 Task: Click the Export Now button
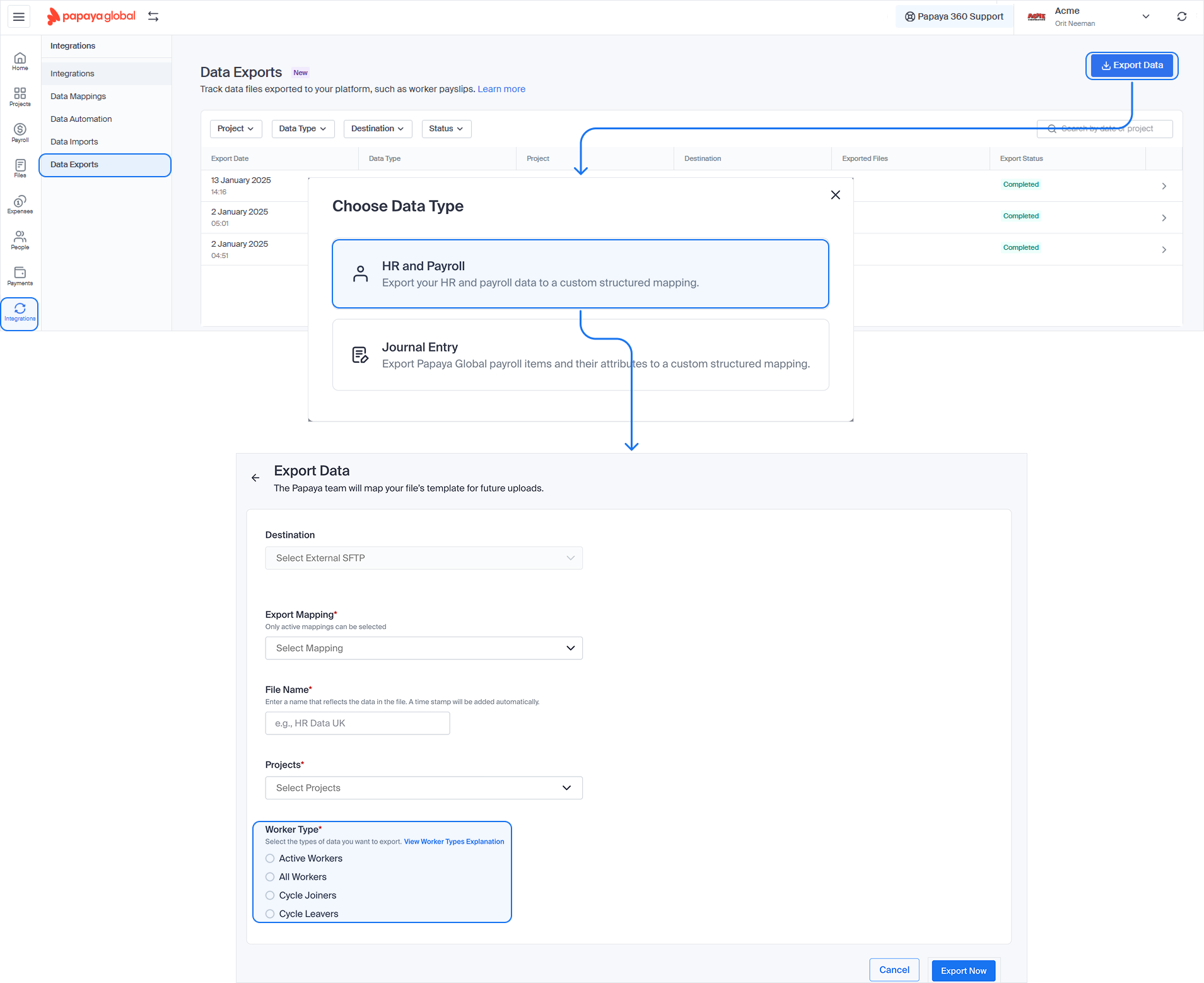[964, 971]
